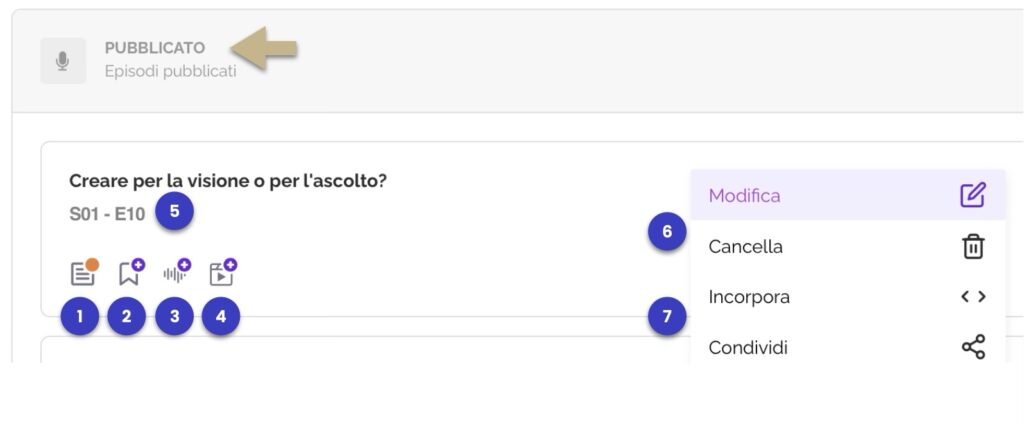The height and width of the screenshot is (434, 1024).
Task: Click the number 6 annotation badge
Action: click(667, 232)
